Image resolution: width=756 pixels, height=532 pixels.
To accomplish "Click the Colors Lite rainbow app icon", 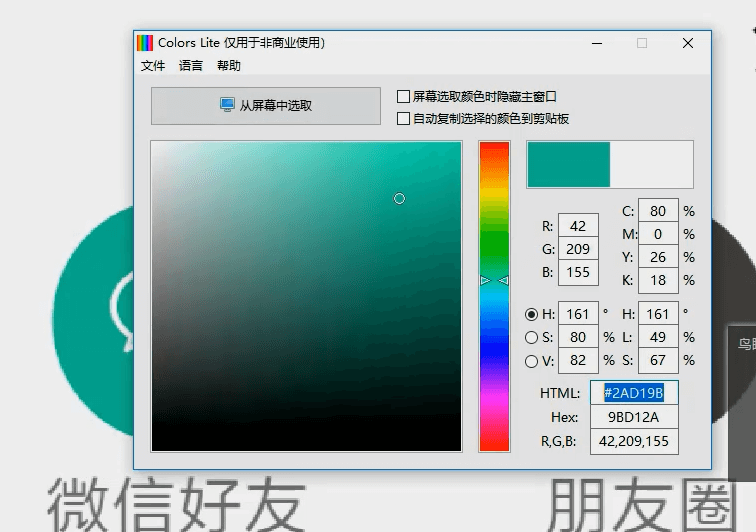I will pyautogui.click(x=145, y=43).
